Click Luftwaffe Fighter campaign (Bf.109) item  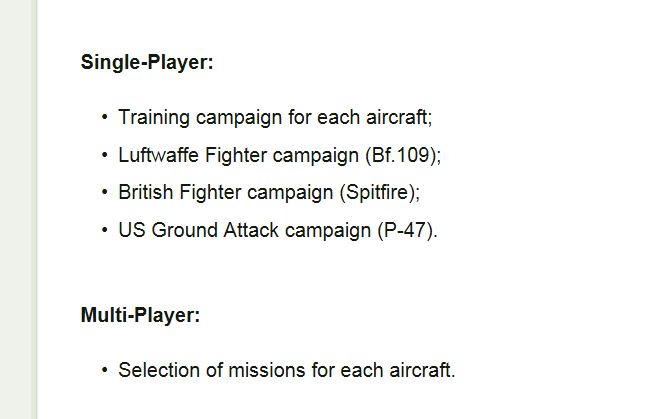click(x=279, y=155)
